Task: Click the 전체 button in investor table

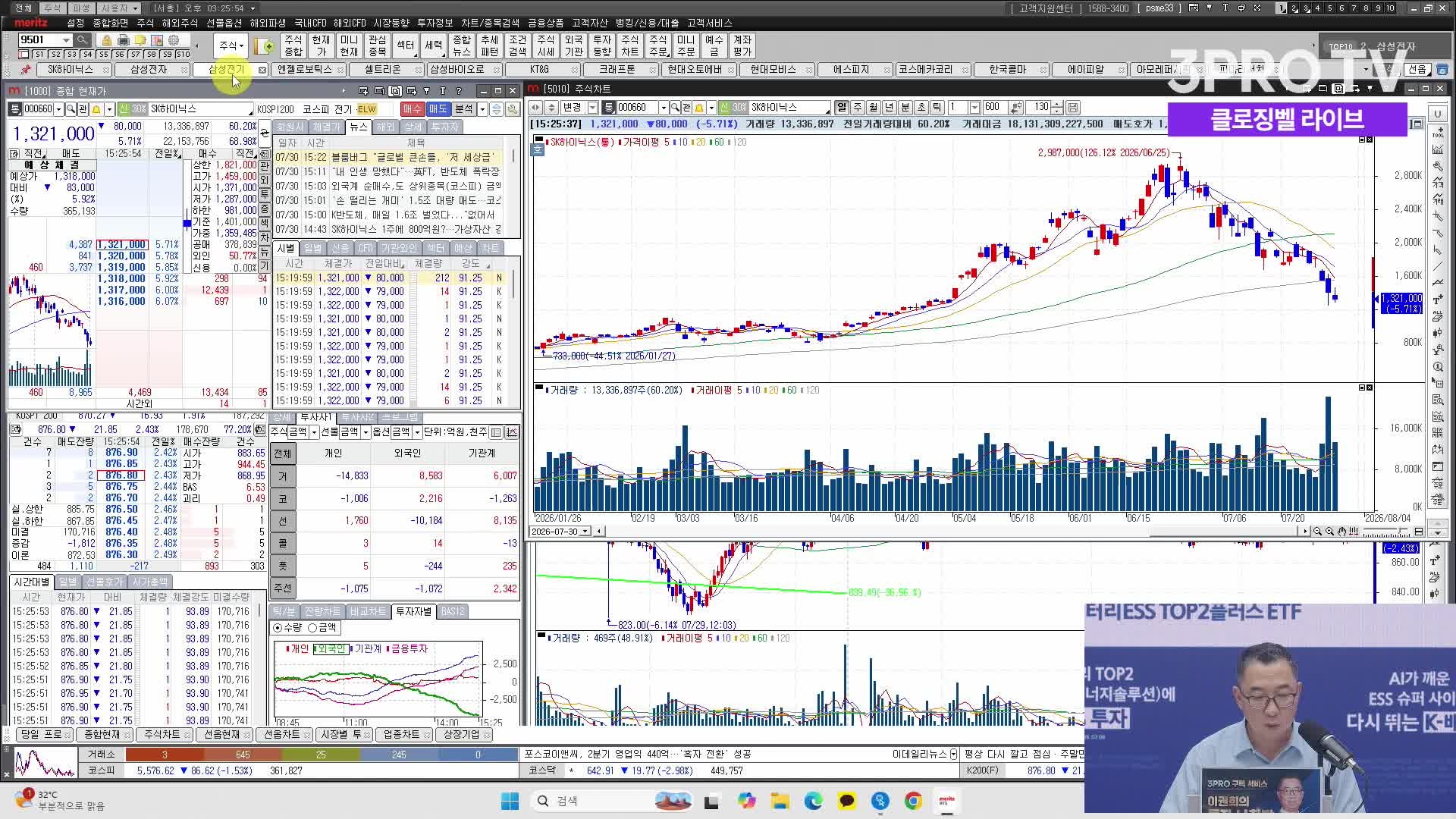Action: pyautogui.click(x=282, y=453)
